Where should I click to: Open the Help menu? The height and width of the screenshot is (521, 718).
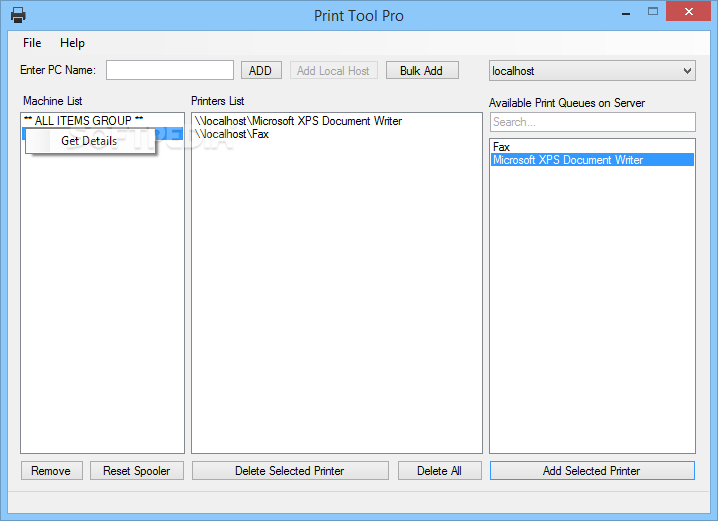(72, 43)
